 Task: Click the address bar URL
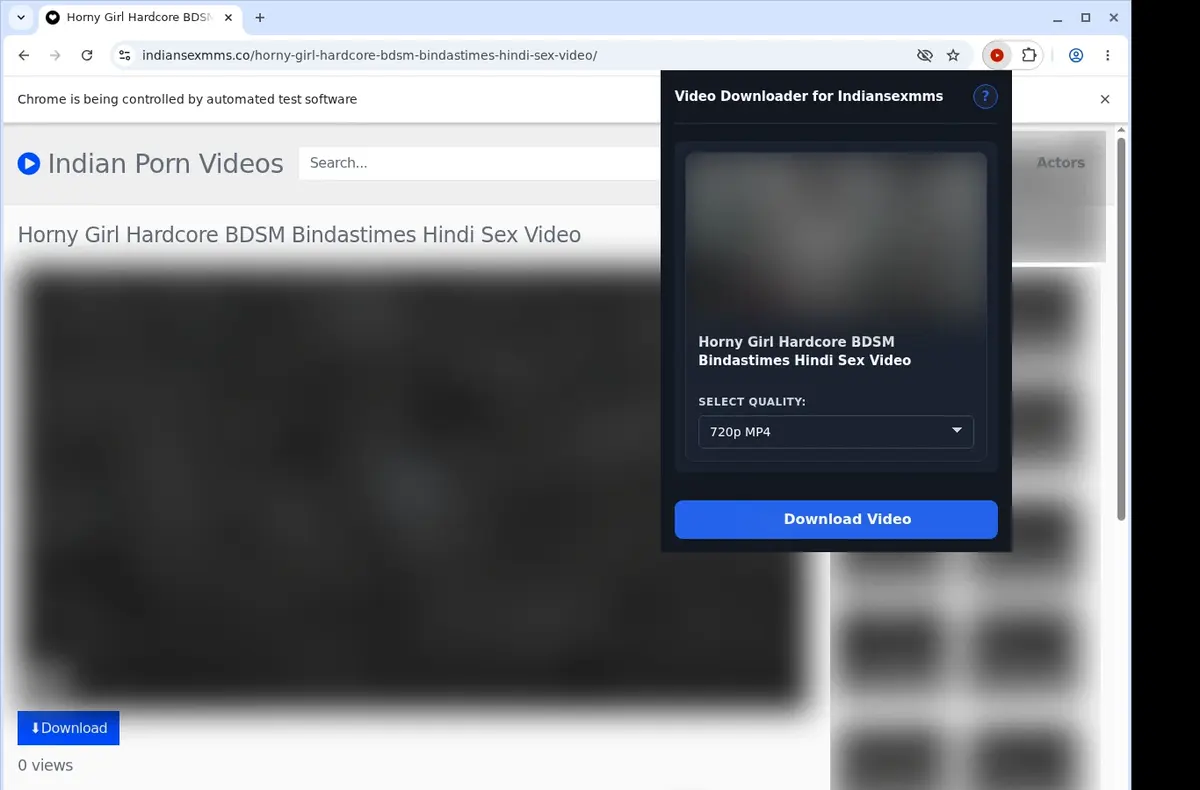tap(369, 55)
